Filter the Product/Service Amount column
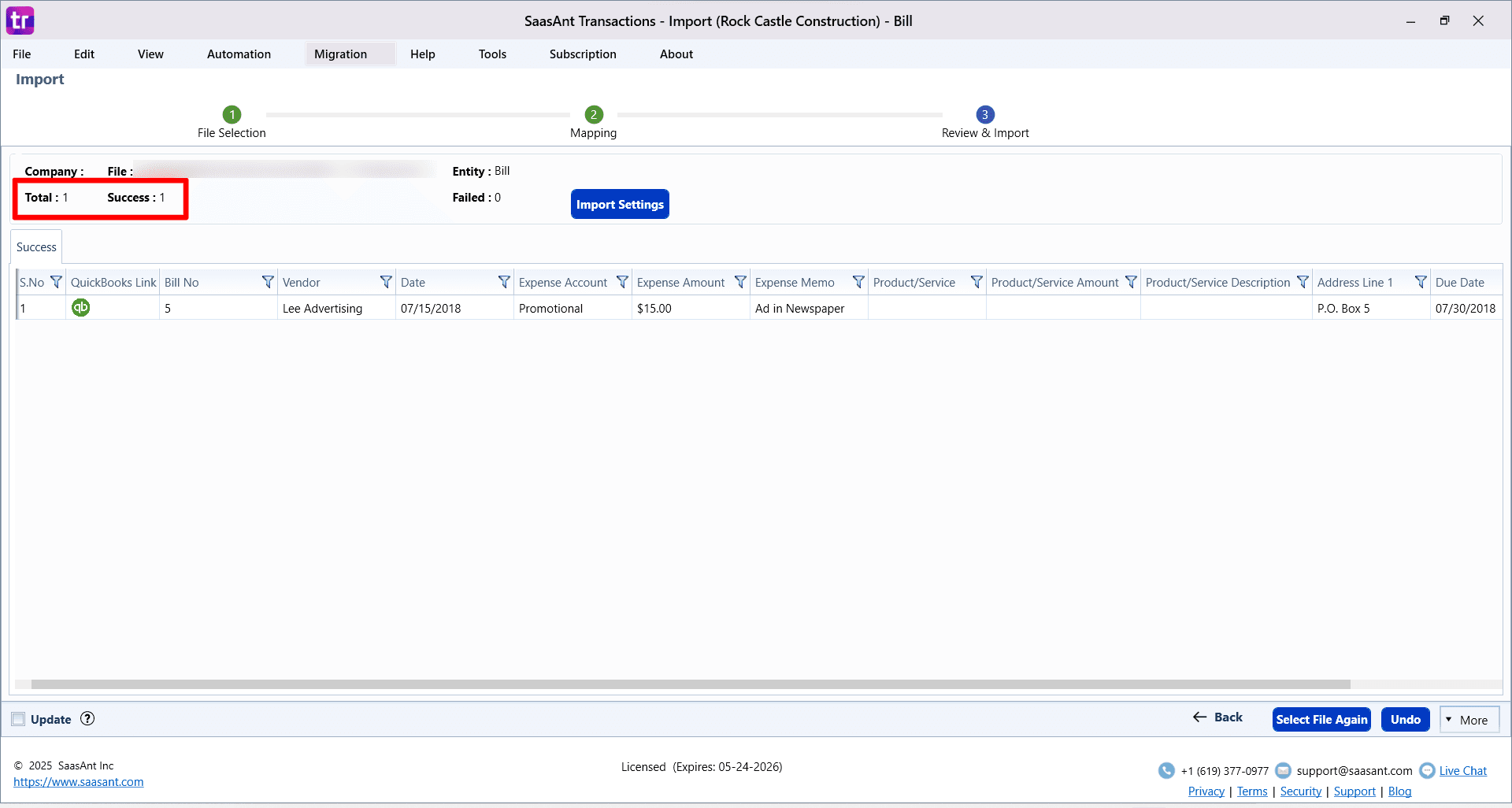The image size is (1512, 808). (1131, 282)
